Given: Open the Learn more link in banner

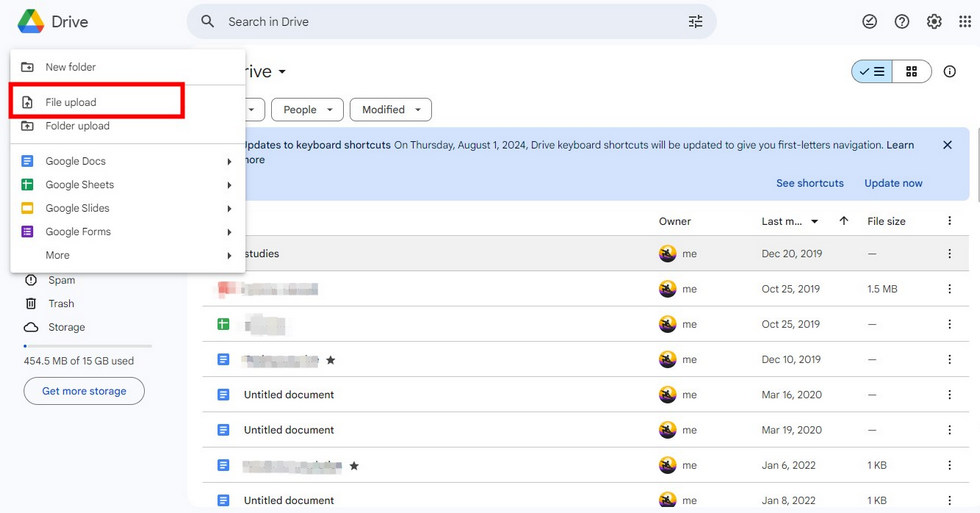Looking at the screenshot, I should 900,145.
